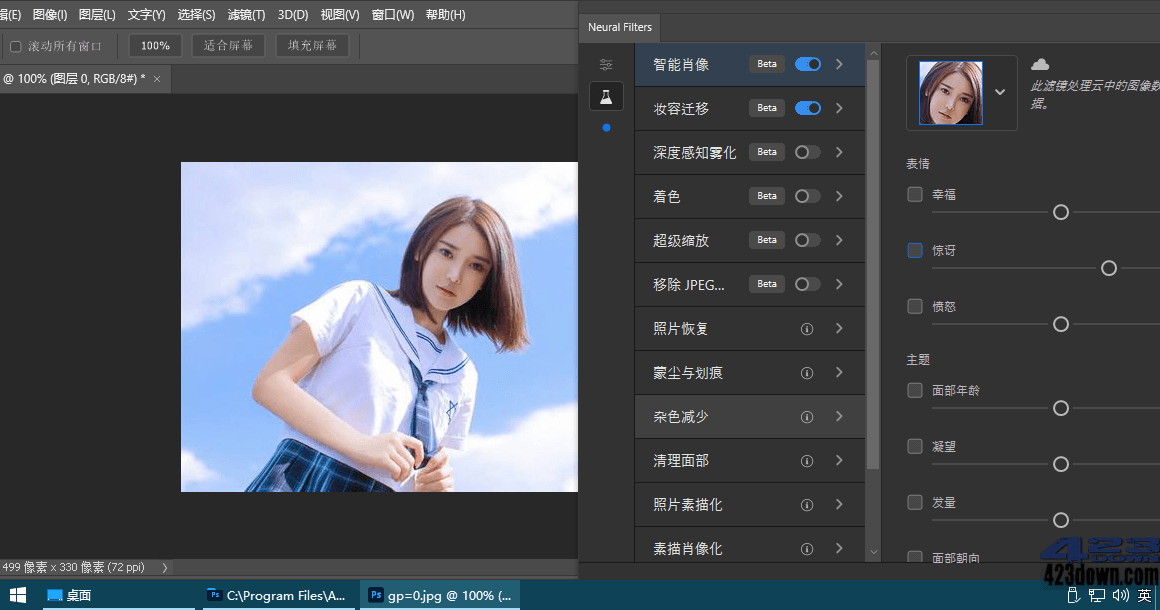Click the info icon beside 清理面部
The width and height of the screenshot is (1160, 610).
click(807, 460)
